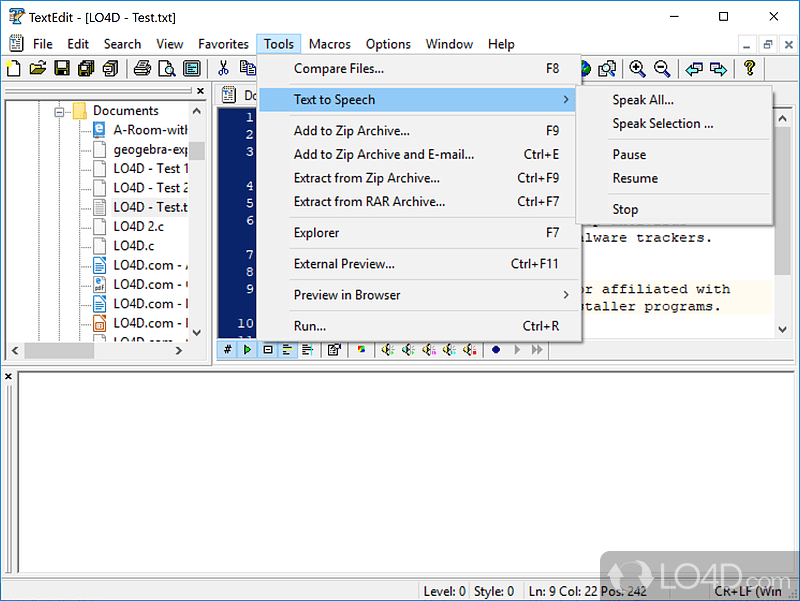800x601 pixels.
Task: Choose Compare Files from Tools menu
Action: [417, 68]
